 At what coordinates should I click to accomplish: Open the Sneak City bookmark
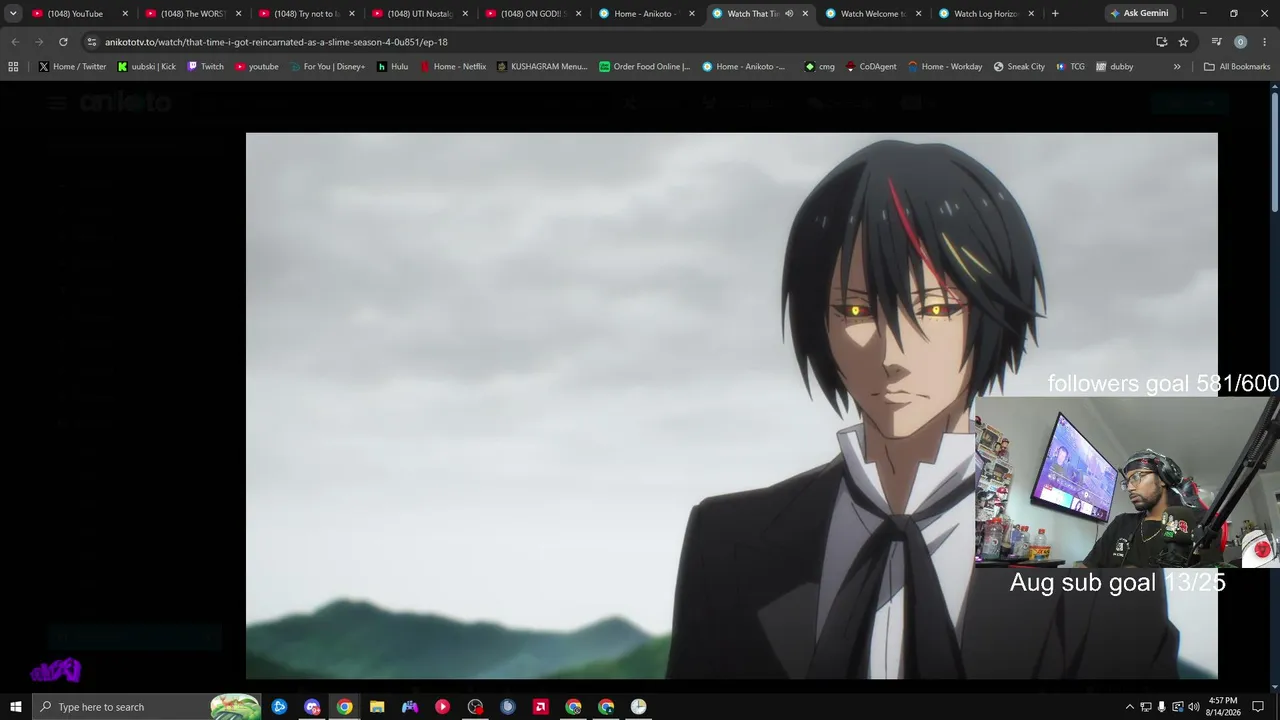point(1019,67)
